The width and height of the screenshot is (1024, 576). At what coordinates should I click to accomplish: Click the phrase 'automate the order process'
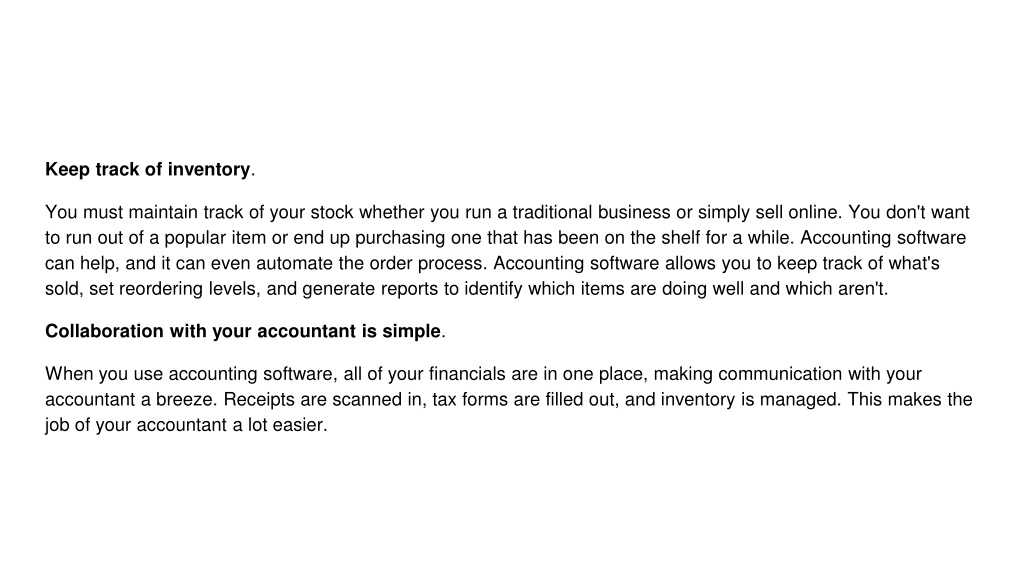pyautogui.click(x=370, y=264)
